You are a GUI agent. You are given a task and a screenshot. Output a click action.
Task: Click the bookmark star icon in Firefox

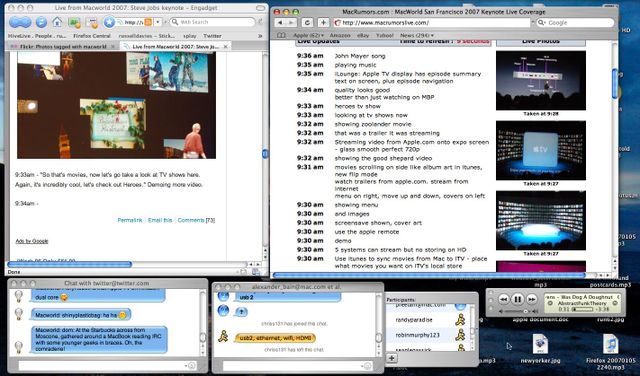point(109,22)
